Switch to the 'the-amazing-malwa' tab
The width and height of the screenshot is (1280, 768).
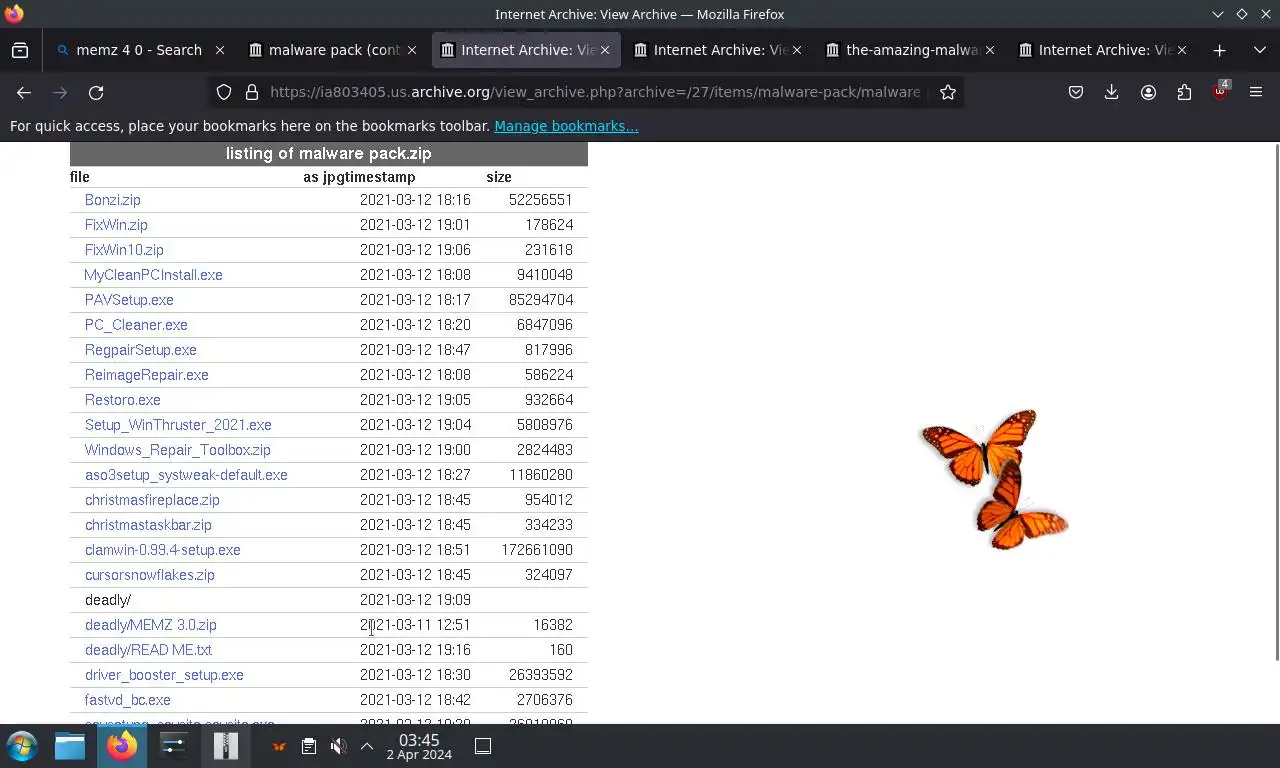[x=912, y=50]
